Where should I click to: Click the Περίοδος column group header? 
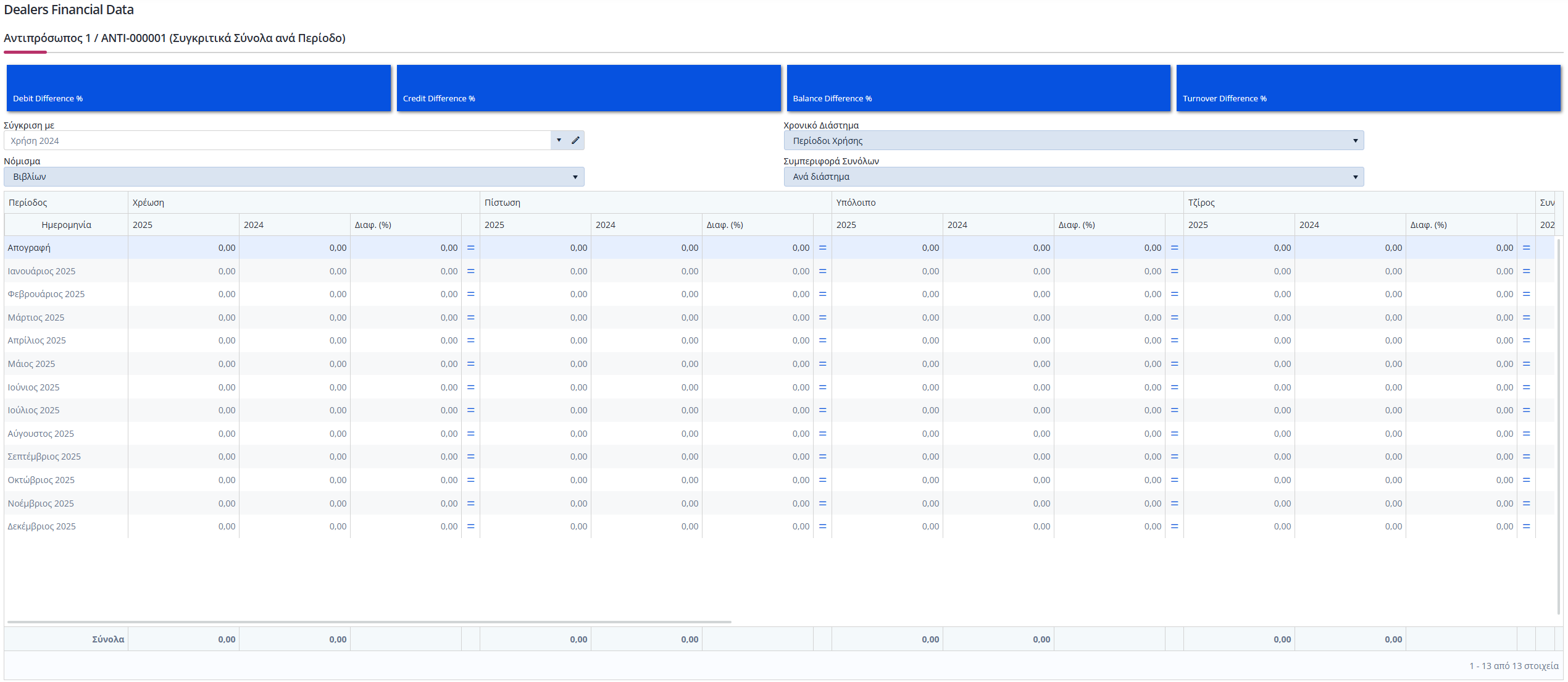point(66,203)
